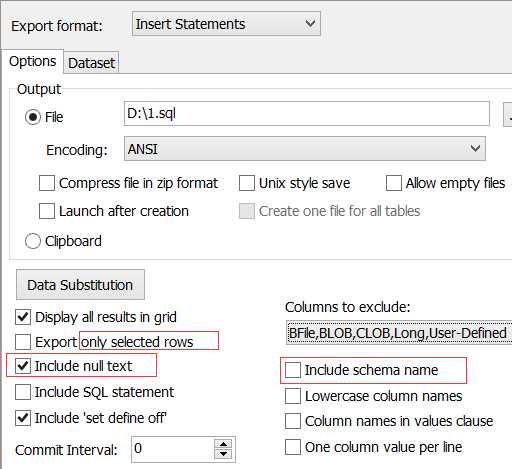The image size is (512, 469).
Task: Enable Compress file in zip format
Action: click(x=47, y=183)
